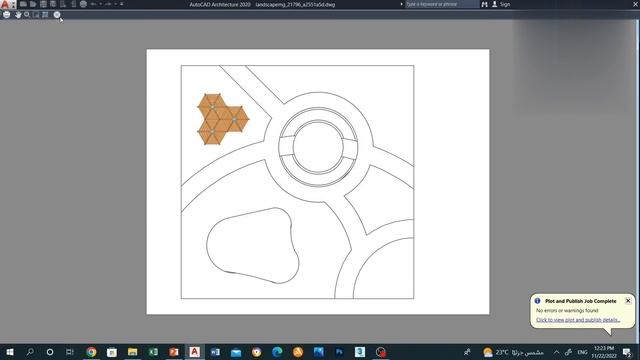Click the Sign In user icon
The image size is (640, 360).
[x=494, y=4]
